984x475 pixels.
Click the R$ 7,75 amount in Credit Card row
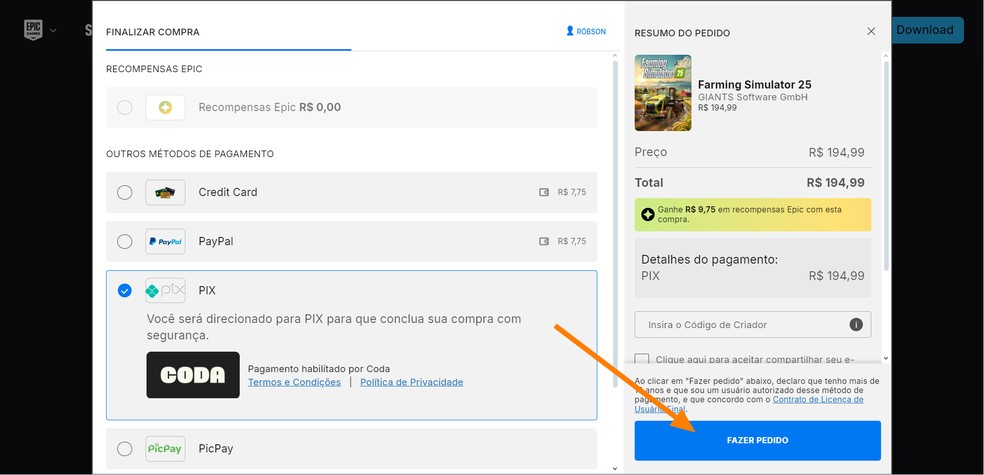tap(572, 192)
